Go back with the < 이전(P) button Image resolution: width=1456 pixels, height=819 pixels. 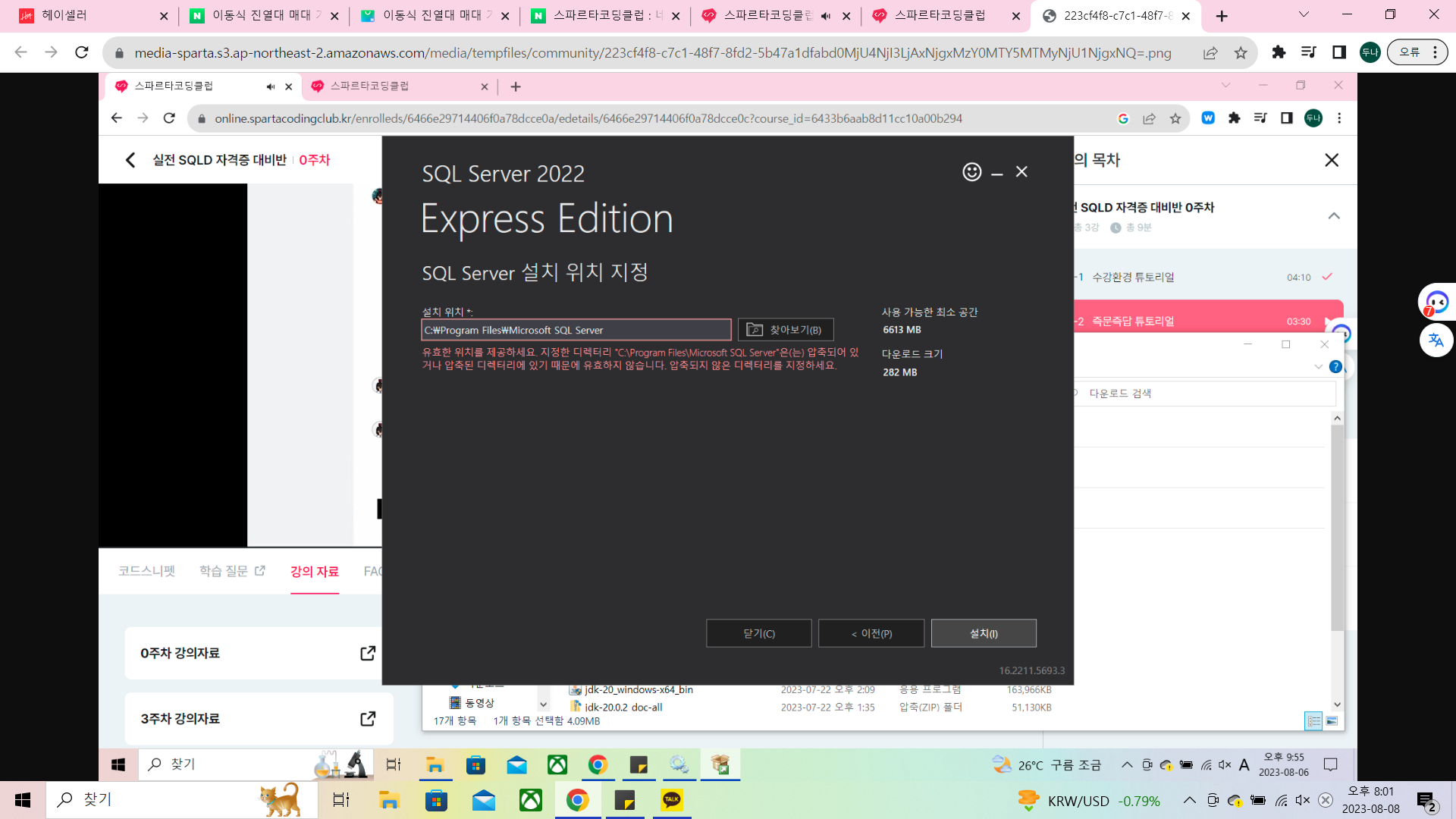pos(871,633)
